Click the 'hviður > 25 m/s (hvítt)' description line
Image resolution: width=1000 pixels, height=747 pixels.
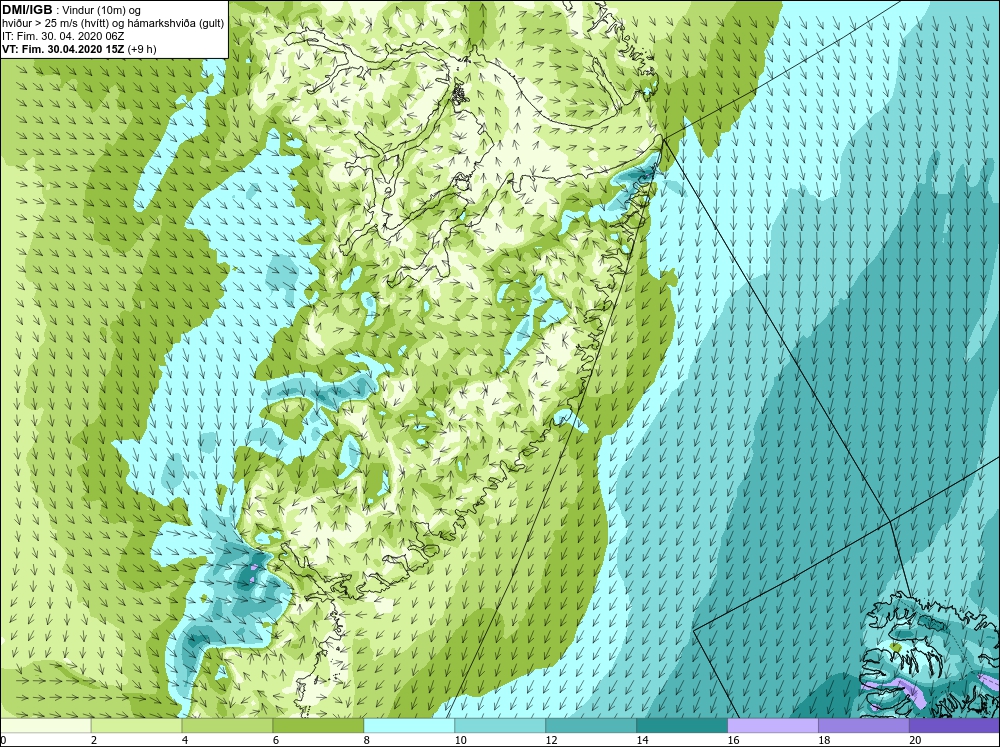(113, 23)
